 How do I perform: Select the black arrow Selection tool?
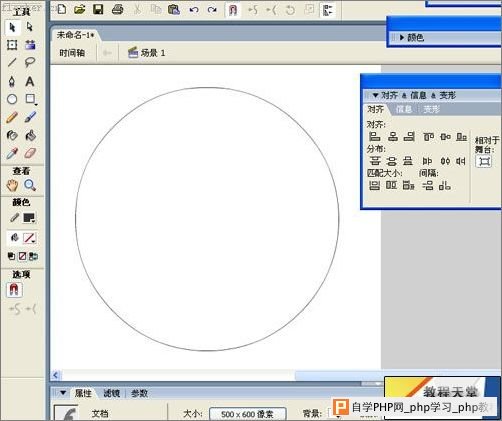pyautogui.click(x=13, y=27)
